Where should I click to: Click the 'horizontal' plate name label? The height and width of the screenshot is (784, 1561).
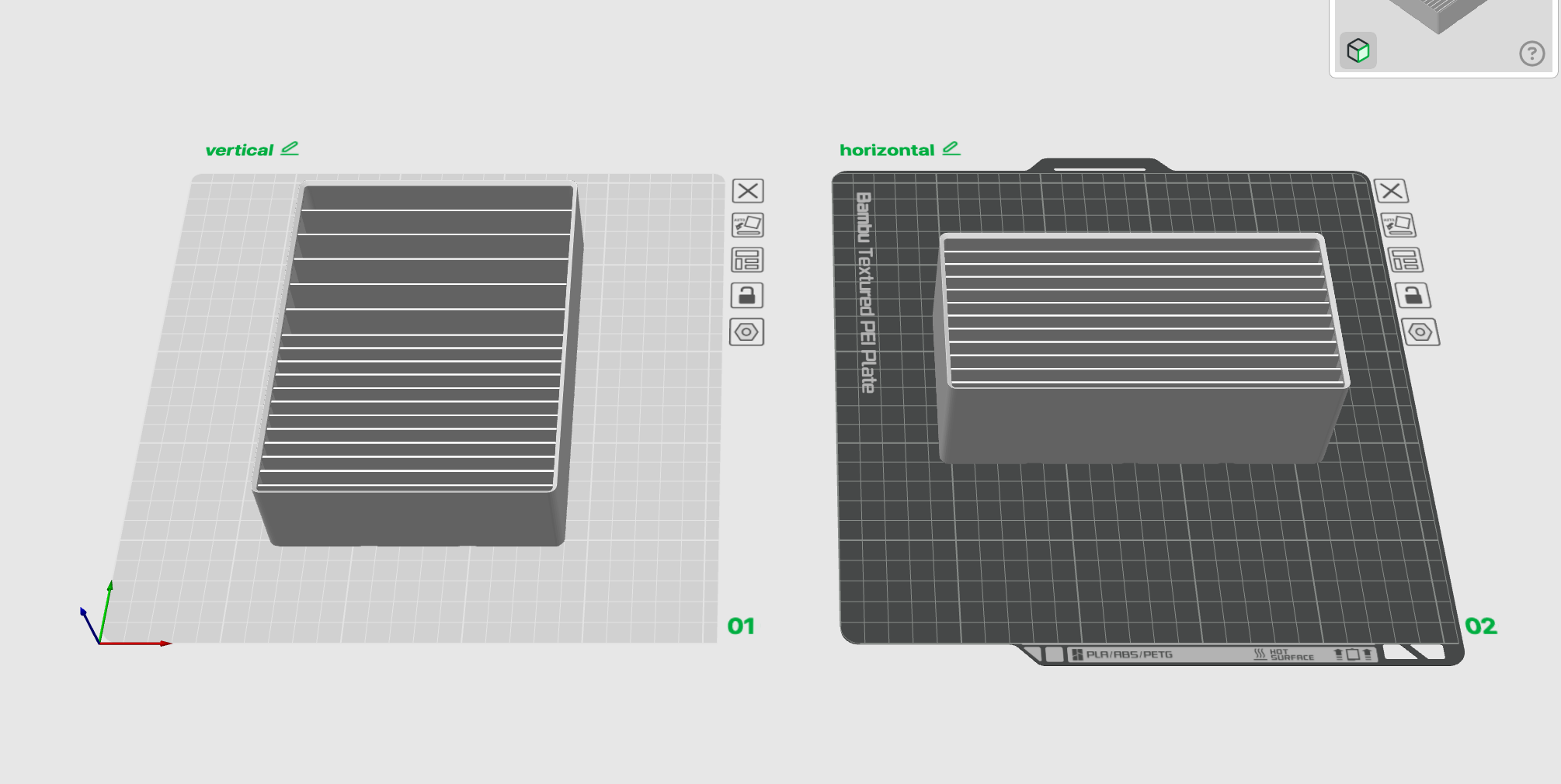coord(887,150)
